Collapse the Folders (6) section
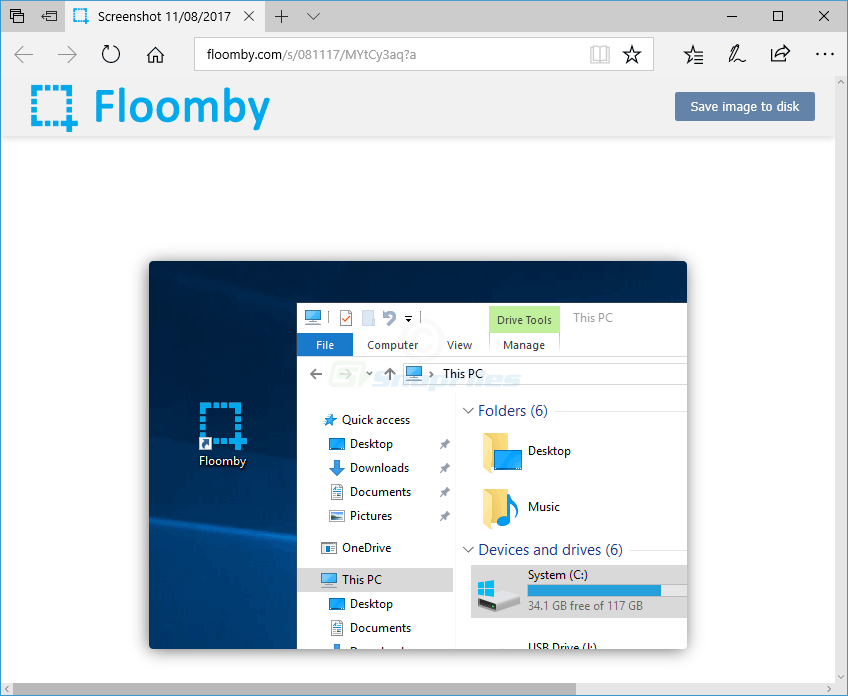 point(467,410)
